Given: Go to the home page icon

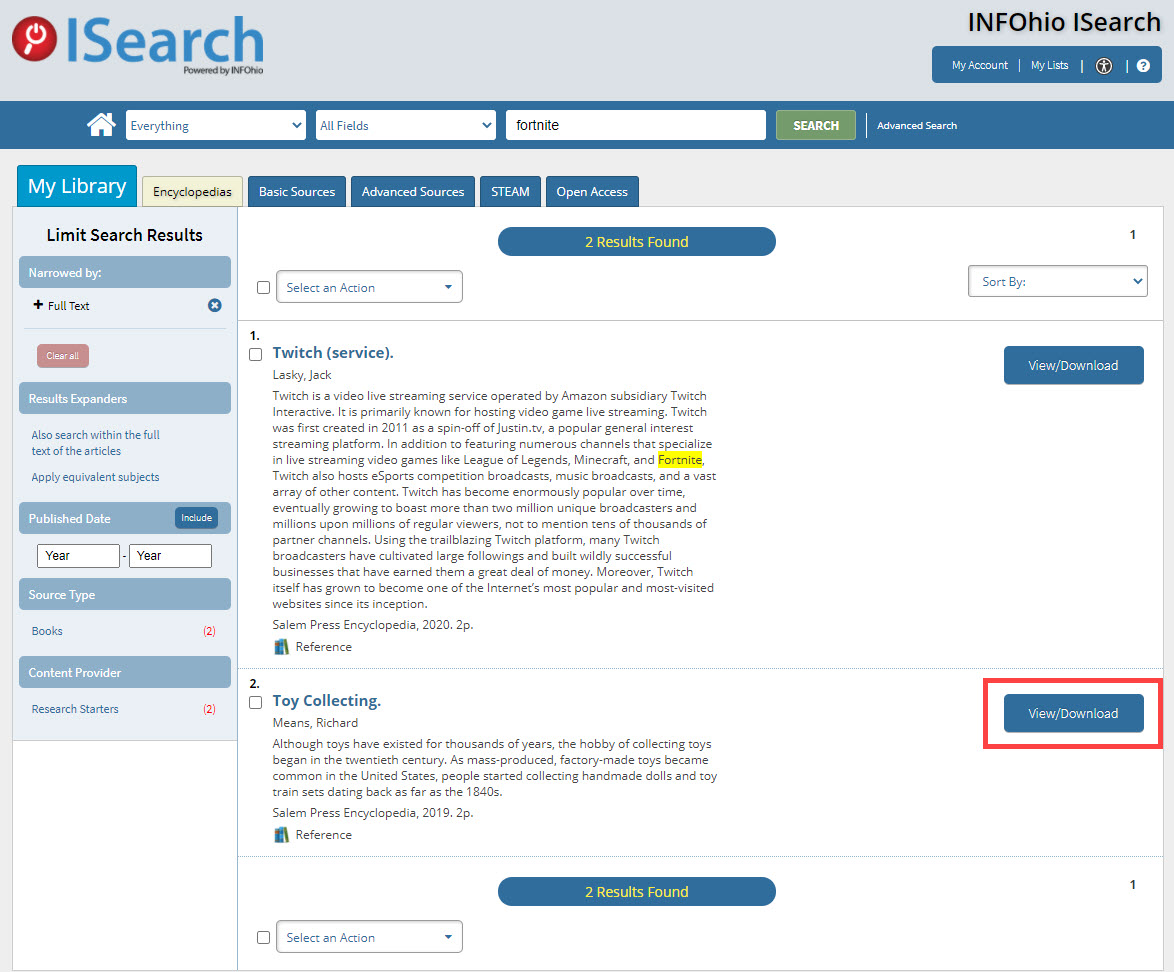Looking at the screenshot, I should tap(101, 124).
